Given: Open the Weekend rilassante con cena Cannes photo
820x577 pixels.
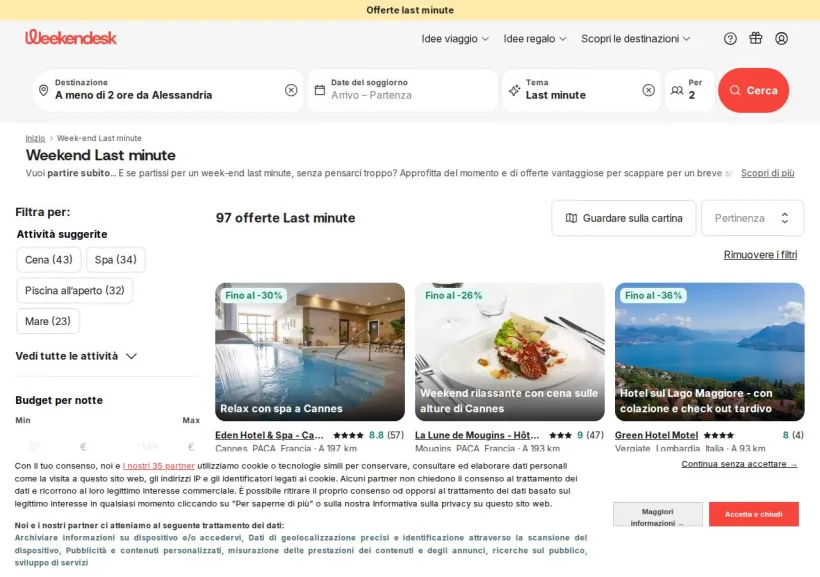Looking at the screenshot, I should tap(510, 352).
